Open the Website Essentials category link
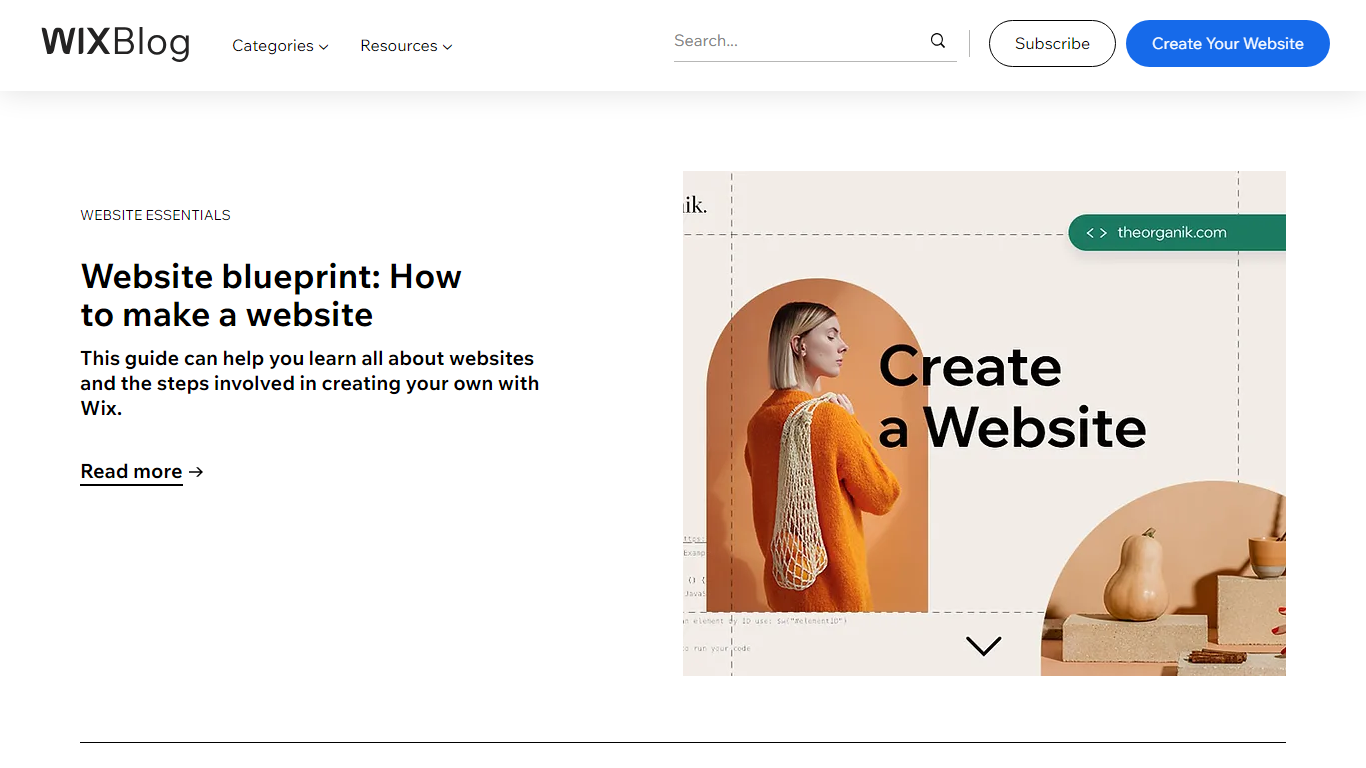 155,215
